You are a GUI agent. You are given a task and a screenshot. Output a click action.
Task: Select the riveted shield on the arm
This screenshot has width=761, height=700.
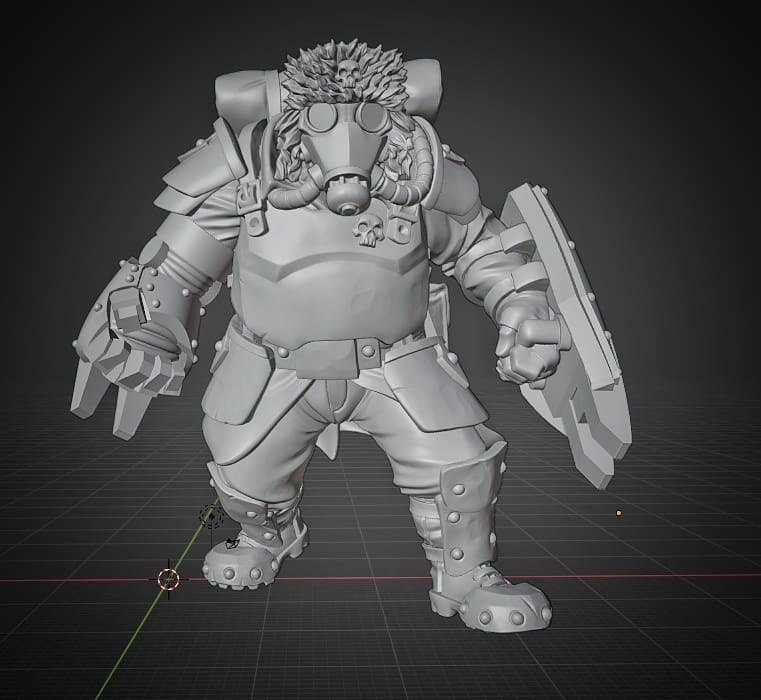(580, 330)
